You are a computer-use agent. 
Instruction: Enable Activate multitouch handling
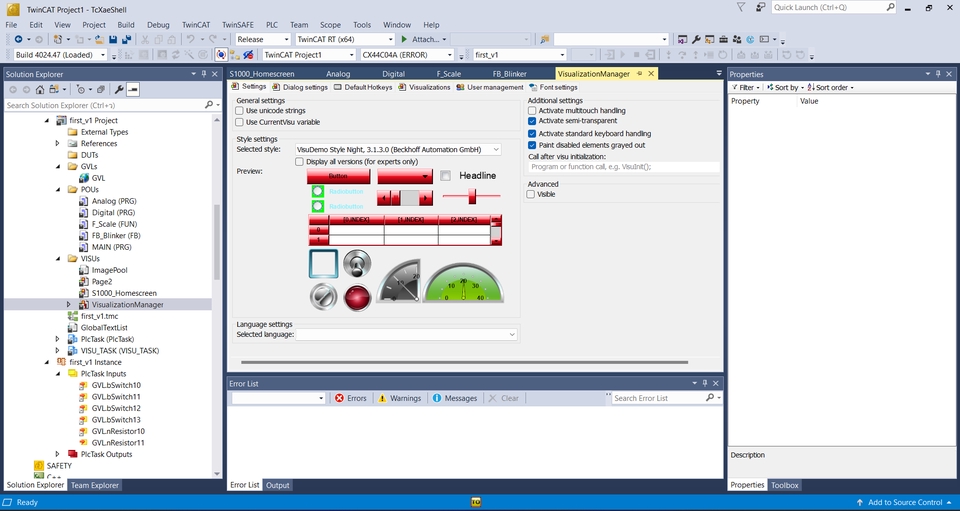pos(532,111)
